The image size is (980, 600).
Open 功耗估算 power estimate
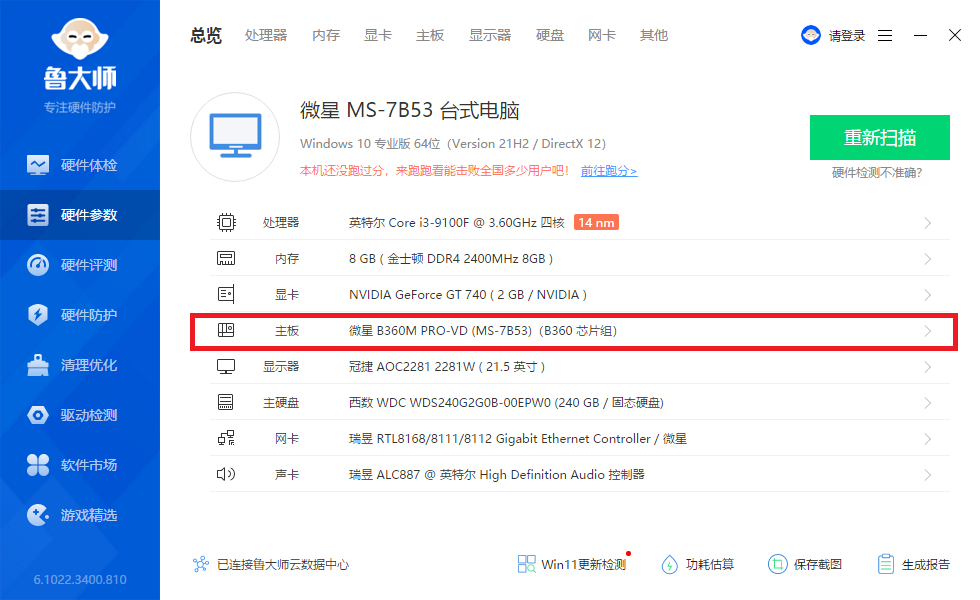[698, 564]
